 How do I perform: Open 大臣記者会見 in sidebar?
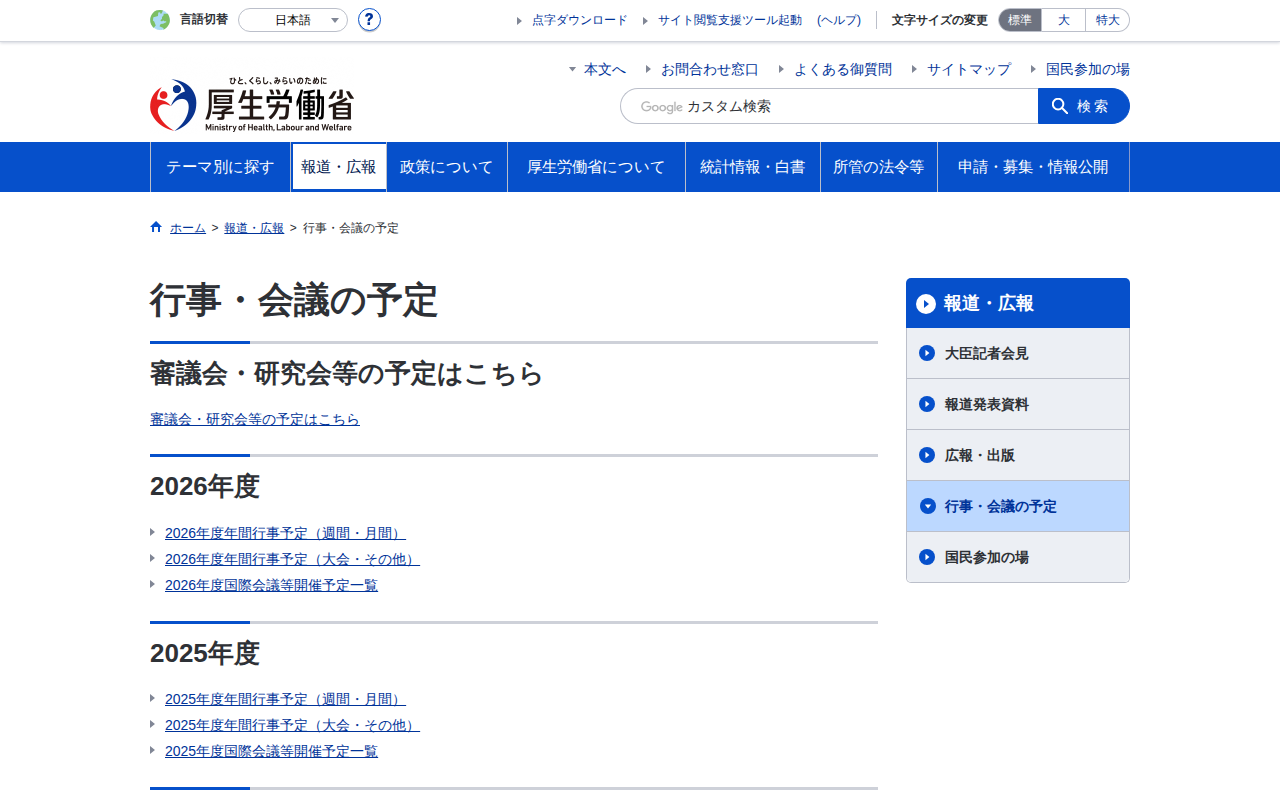(1018, 353)
